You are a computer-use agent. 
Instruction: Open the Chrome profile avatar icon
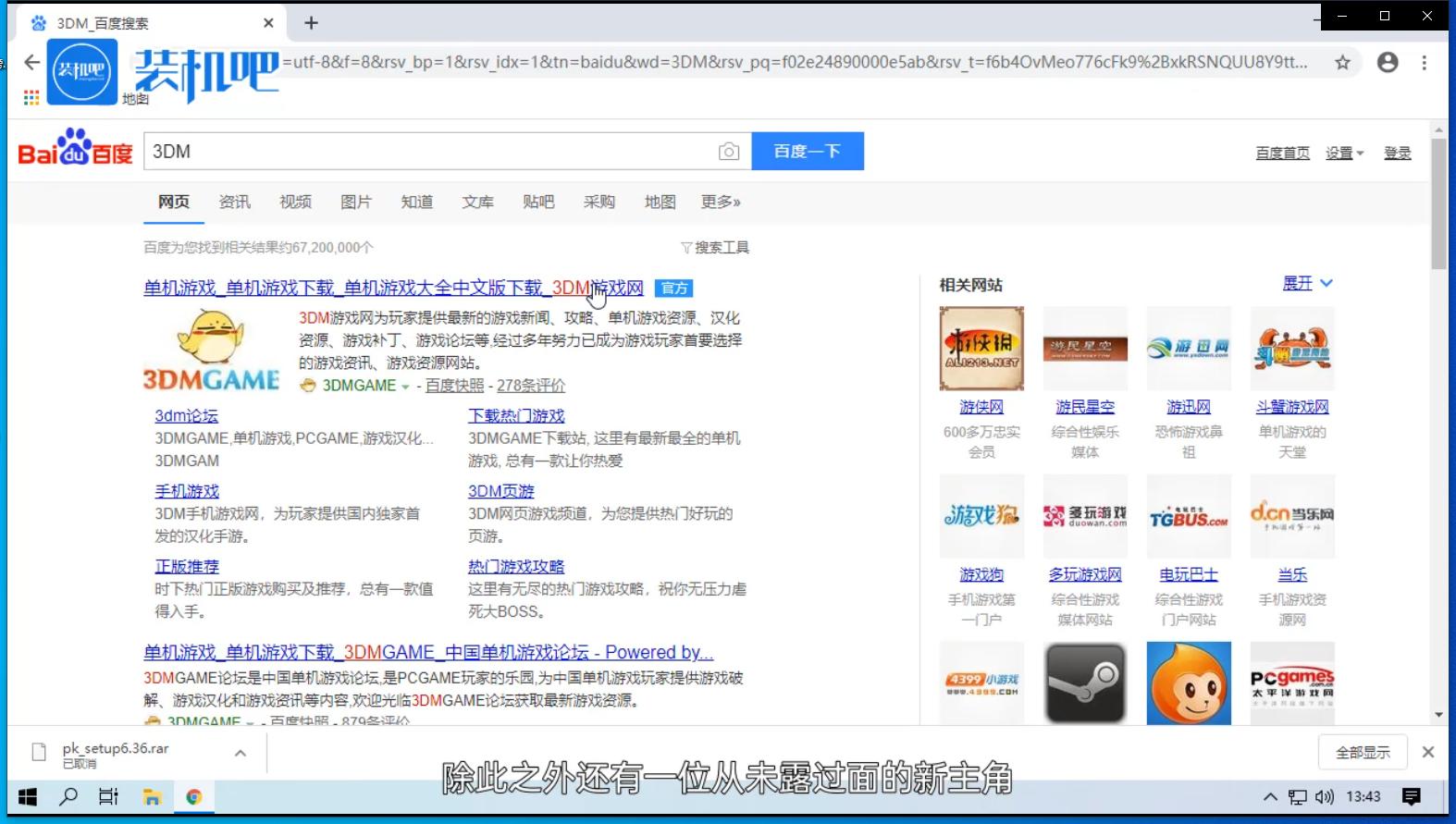tap(1388, 62)
